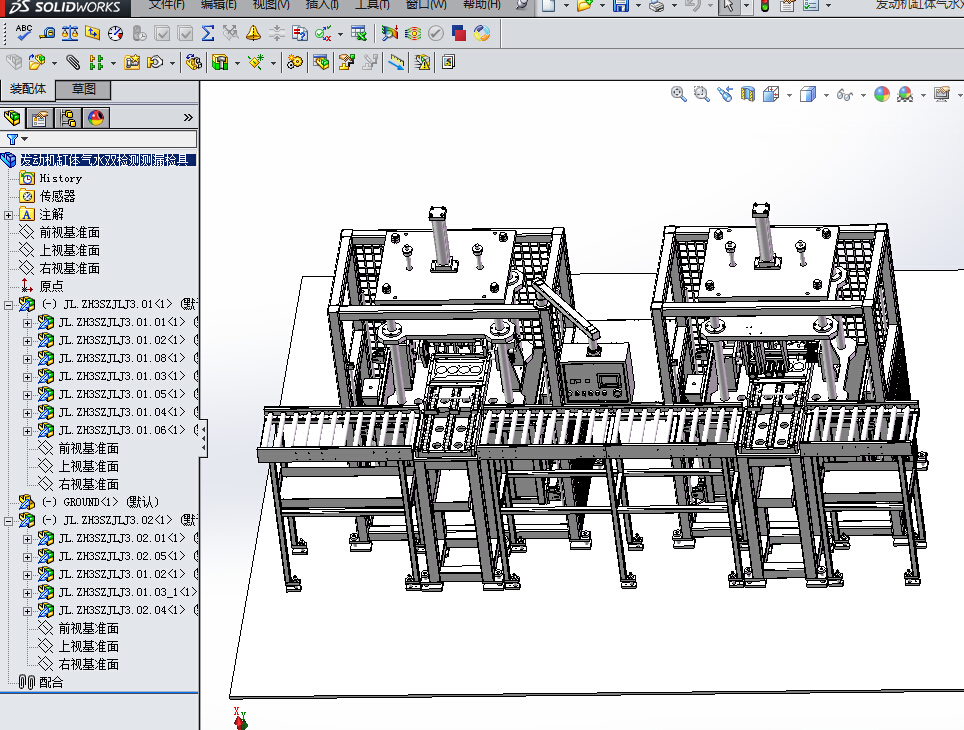Viewport: 964px width, 730px height.
Task: Open the 编辑(E) menu
Action: (218, 5)
